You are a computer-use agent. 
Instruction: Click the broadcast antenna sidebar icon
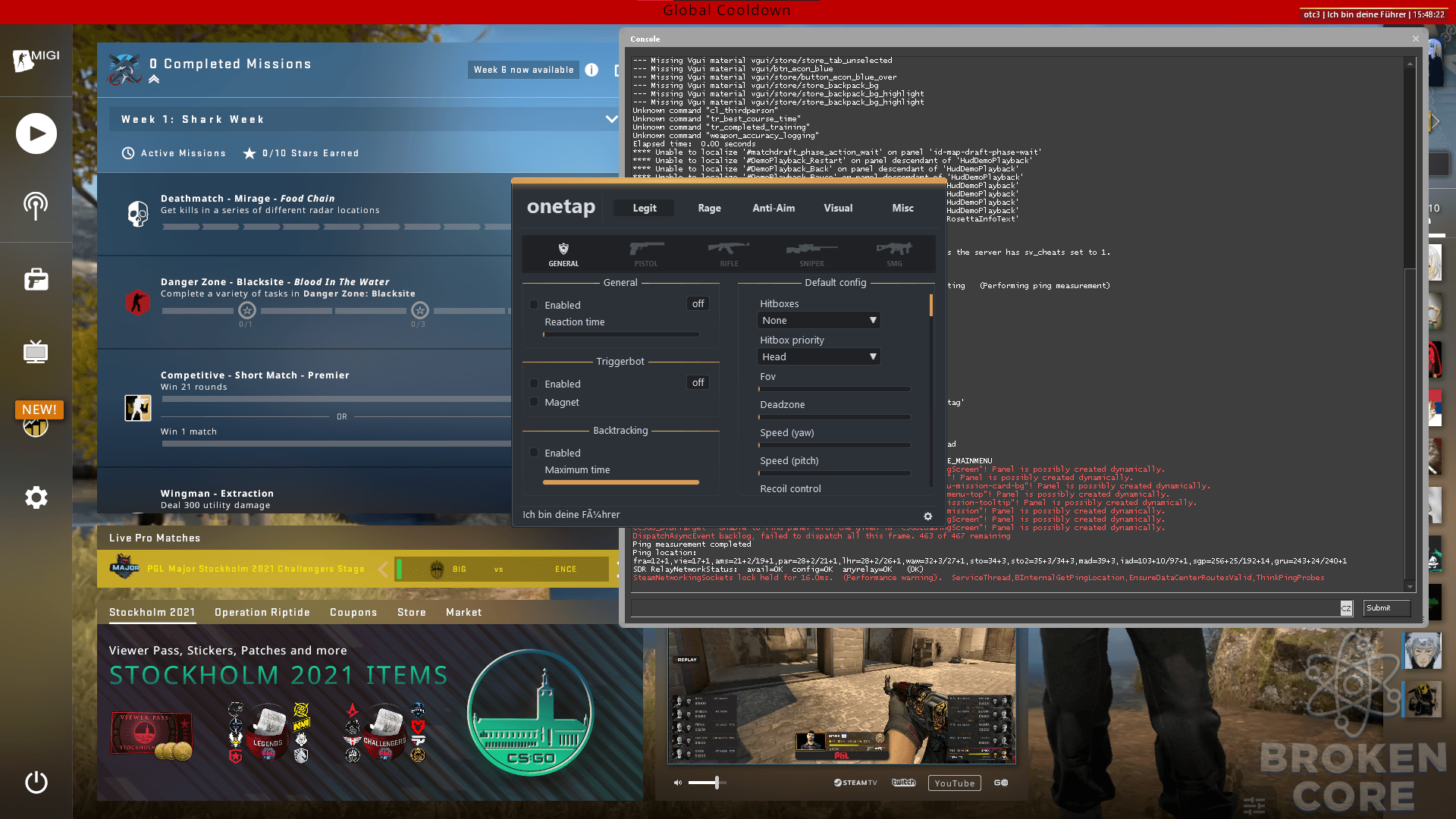point(36,206)
